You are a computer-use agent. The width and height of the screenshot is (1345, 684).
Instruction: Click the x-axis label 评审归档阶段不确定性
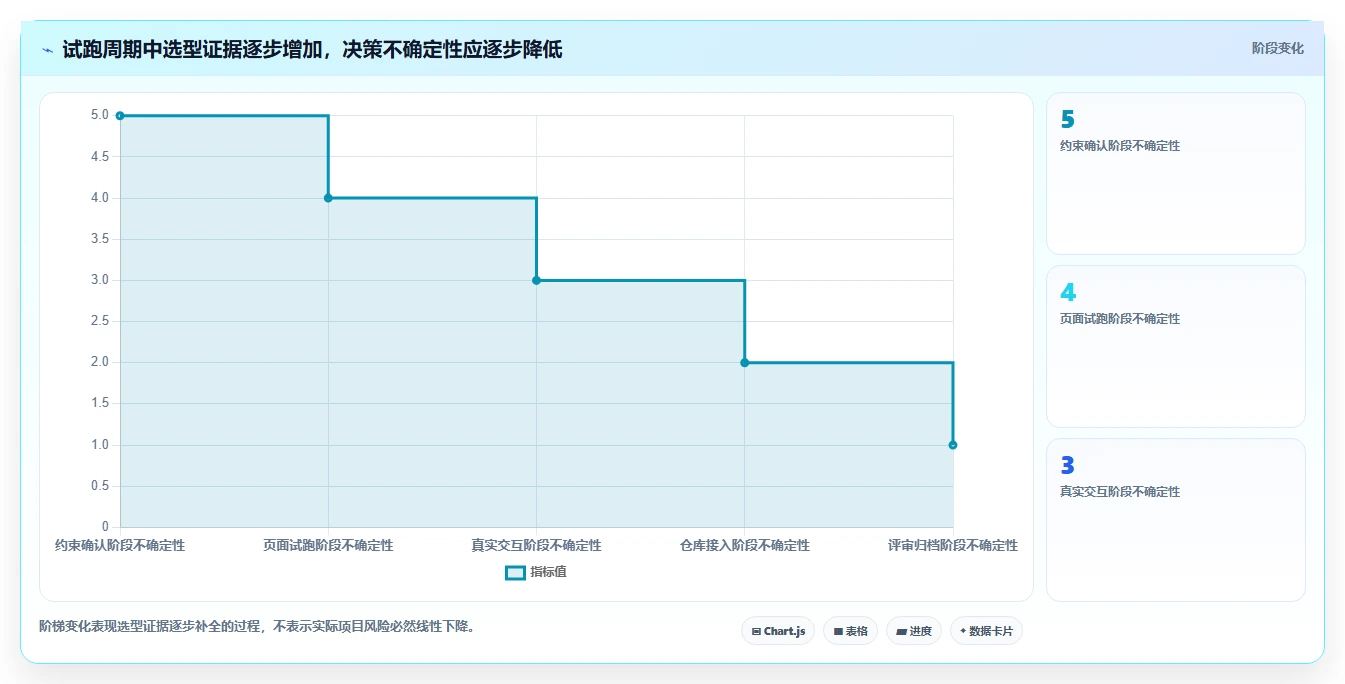pos(953,546)
